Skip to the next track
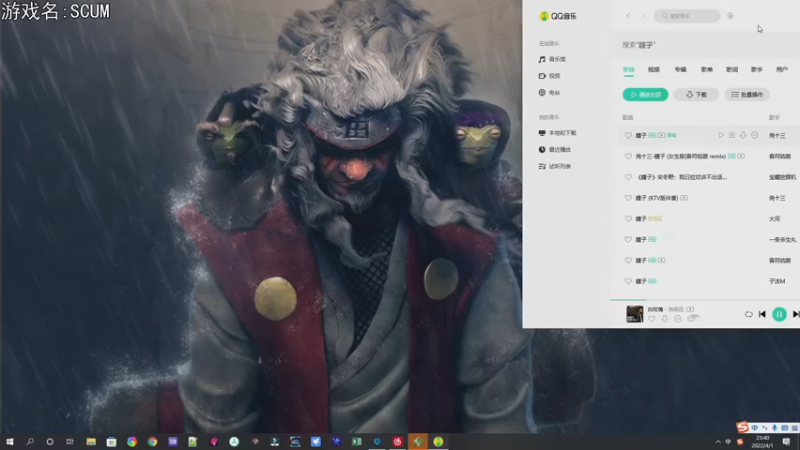800x450 pixels. coord(796,314)
